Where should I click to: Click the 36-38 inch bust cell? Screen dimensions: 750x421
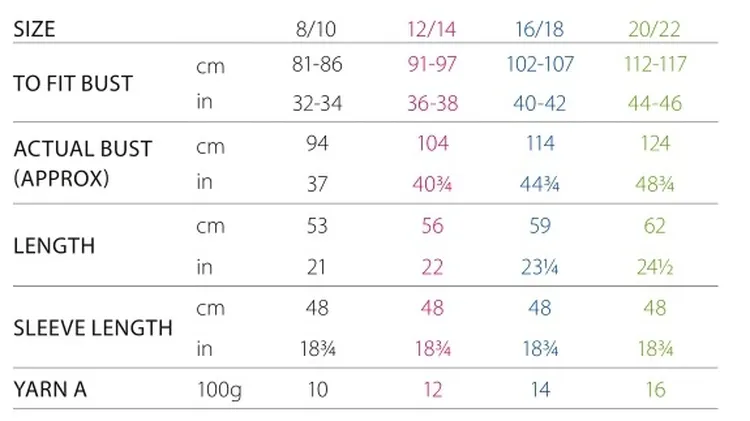[x=432, y=101]
